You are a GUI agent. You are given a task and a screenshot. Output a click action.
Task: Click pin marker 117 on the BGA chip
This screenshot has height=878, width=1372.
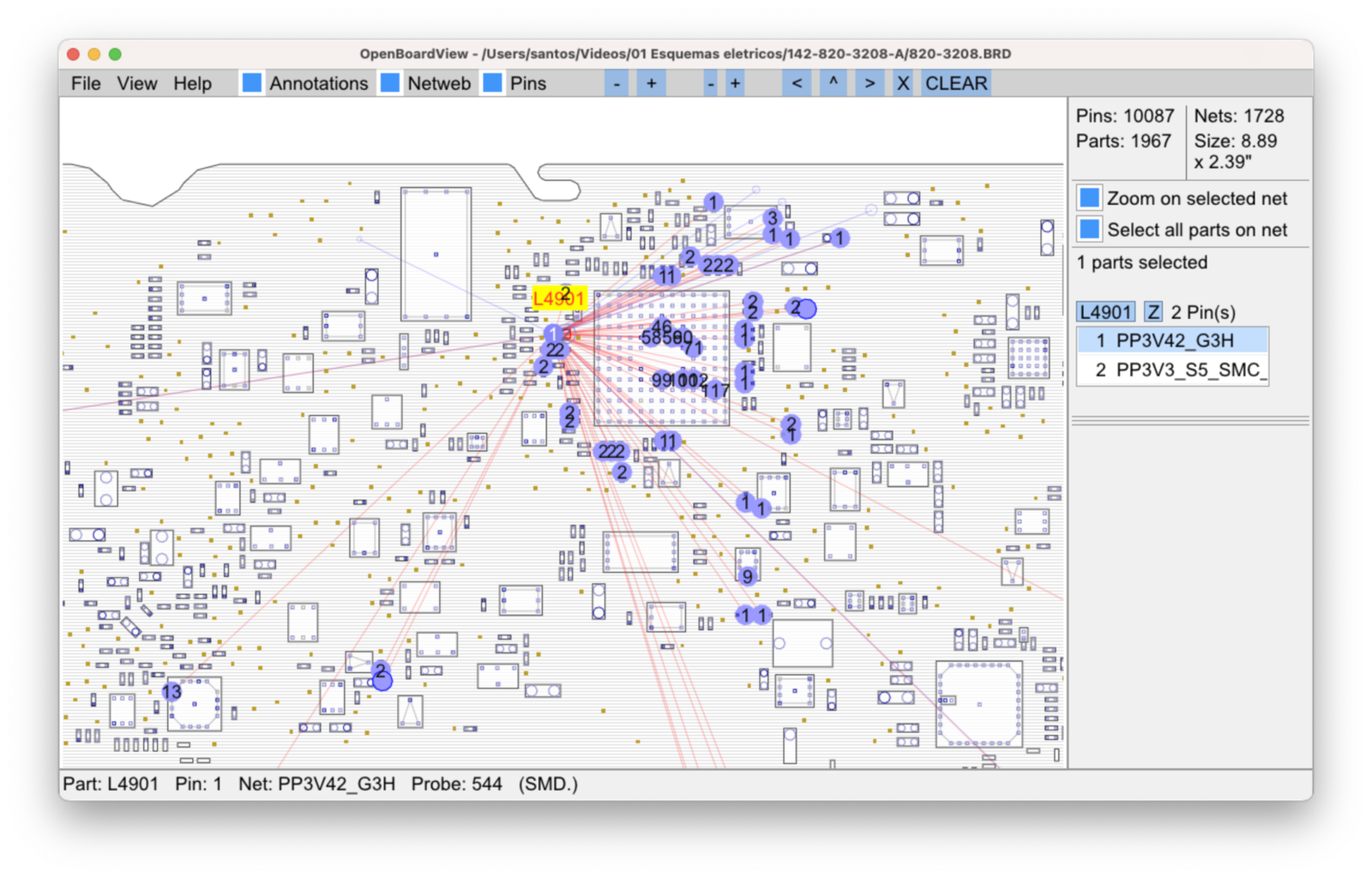click(715, 390)
